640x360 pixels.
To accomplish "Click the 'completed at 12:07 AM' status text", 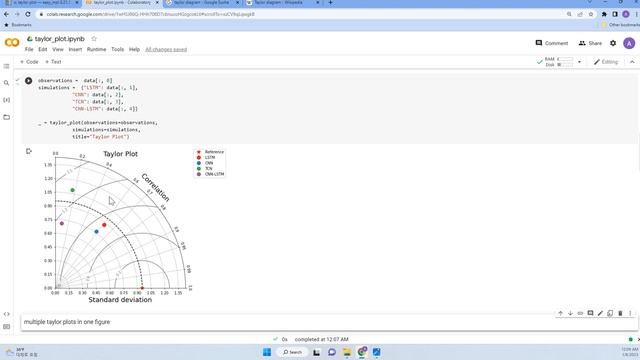I will 321,339.
